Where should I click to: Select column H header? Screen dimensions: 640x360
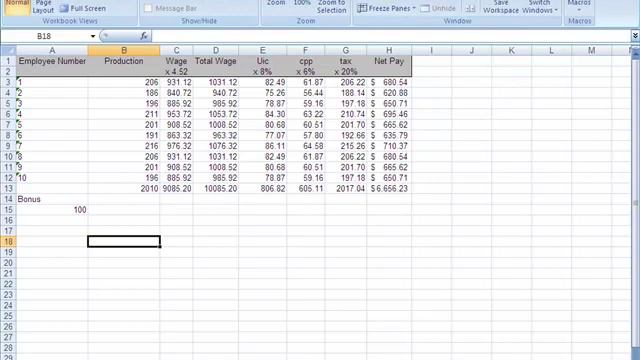coord(389,51)
